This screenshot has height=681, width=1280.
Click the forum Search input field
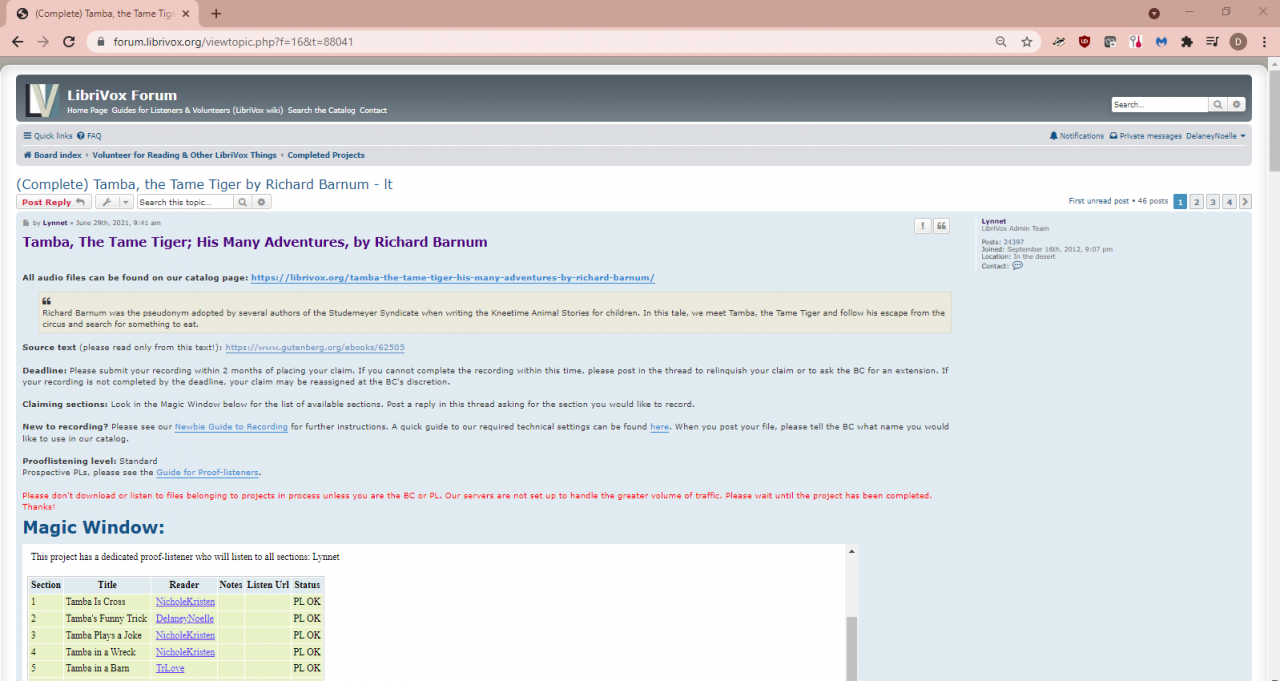1160,104
